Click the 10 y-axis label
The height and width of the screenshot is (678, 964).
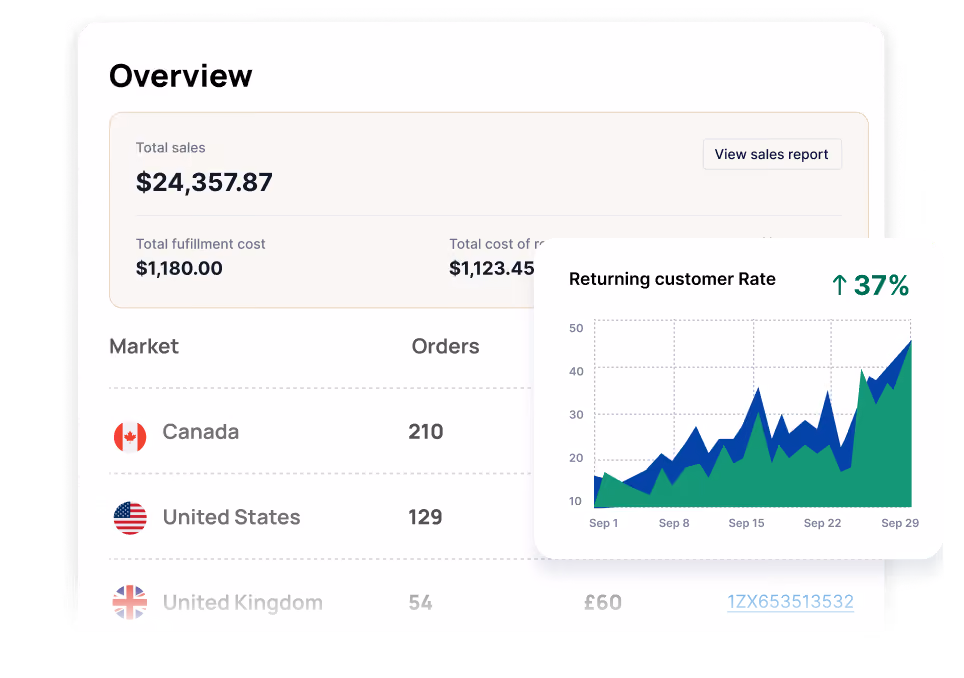[x=575, y=501]
